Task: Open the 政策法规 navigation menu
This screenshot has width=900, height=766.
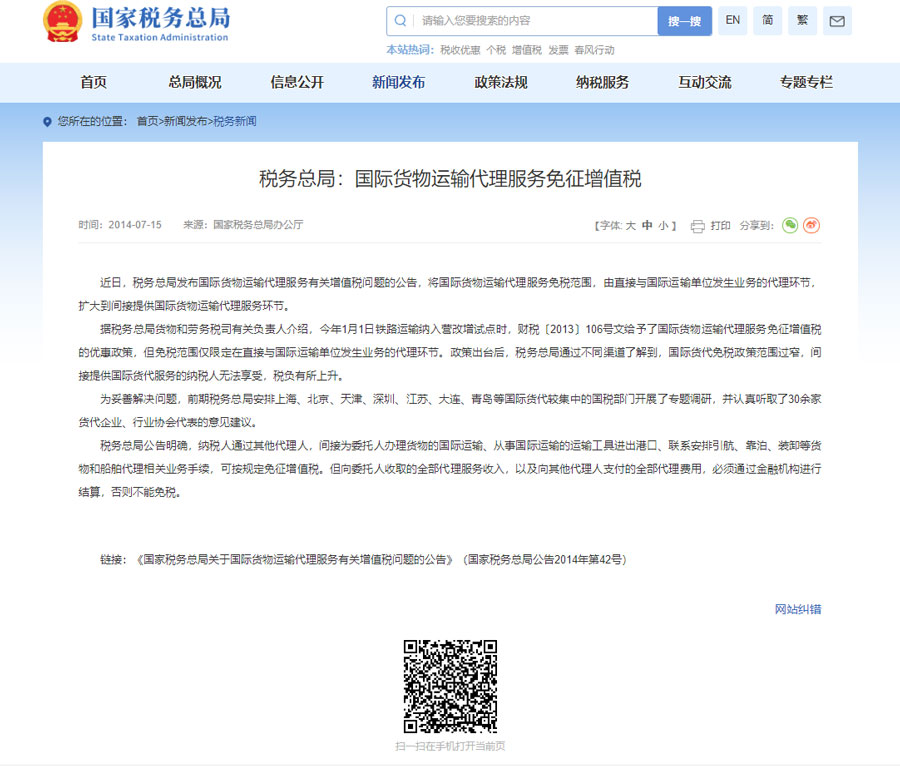Action: pos(501,83)
